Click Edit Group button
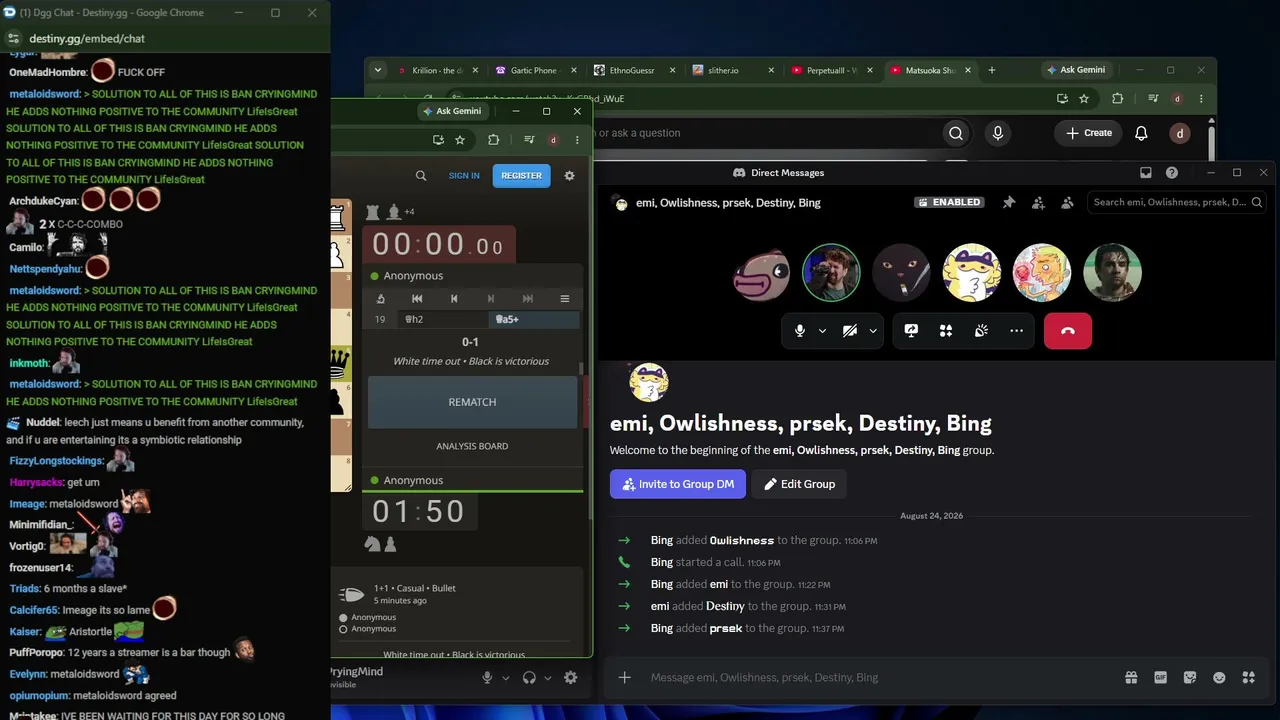Viewport: 1280px width, 720px height. tap(799, 484)
